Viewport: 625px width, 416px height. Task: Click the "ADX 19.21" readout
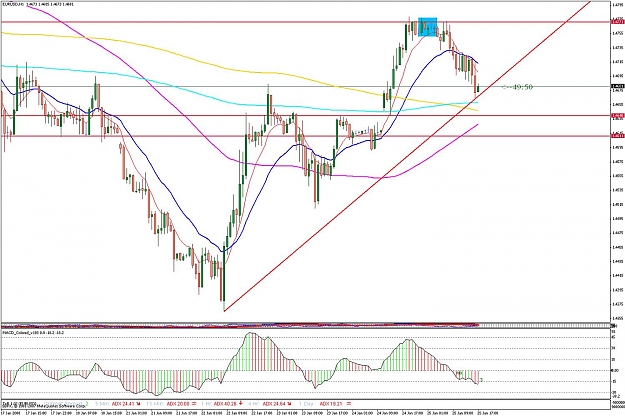click(331, 404)
